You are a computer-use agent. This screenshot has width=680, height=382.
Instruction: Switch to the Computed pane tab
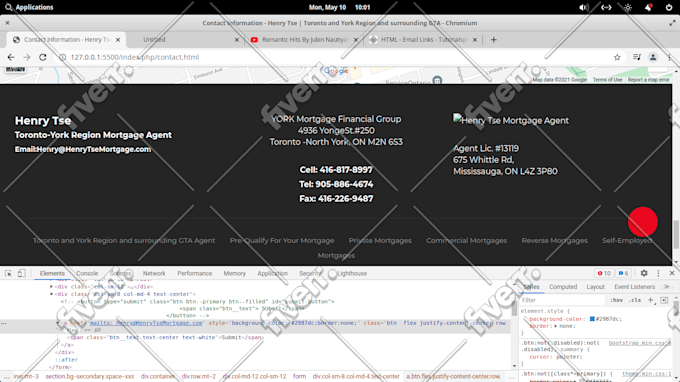pos(563,287)
